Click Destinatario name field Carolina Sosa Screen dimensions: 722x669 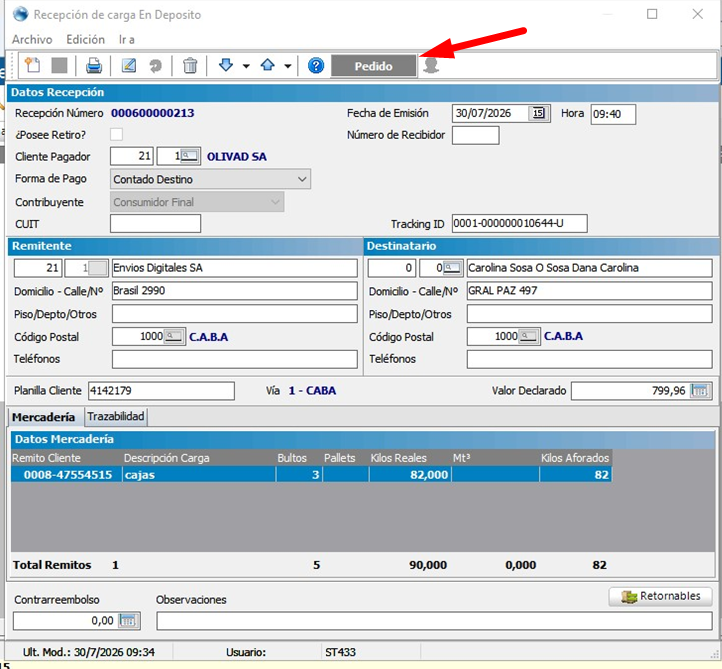[590, 268]
